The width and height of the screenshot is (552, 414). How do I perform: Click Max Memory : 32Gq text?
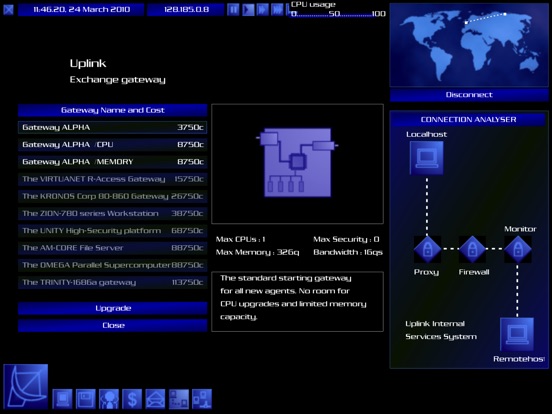tap(257, 252)
